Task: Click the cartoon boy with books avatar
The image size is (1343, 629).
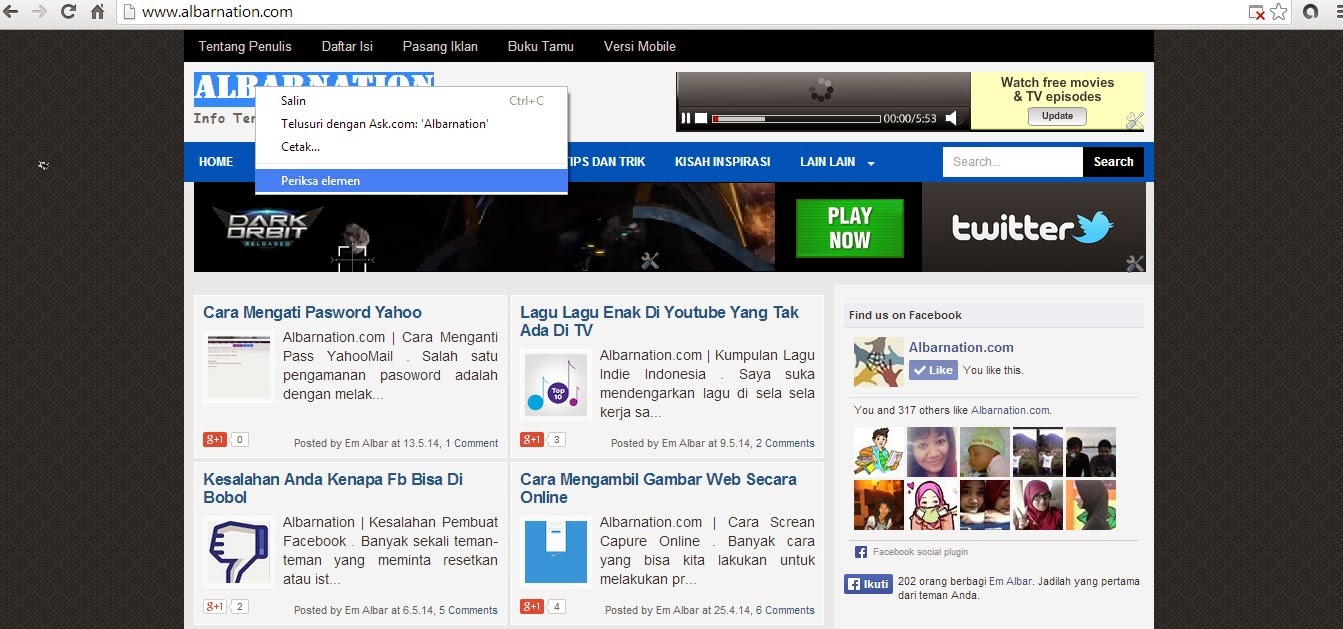Action: coord(879,452)
